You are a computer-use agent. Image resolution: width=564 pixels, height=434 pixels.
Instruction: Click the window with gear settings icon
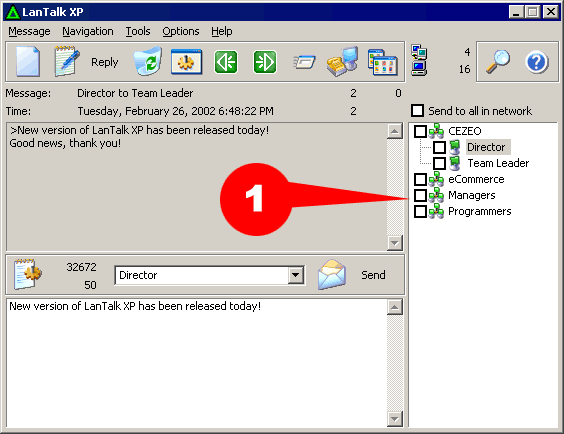click(x=186, y=62)
